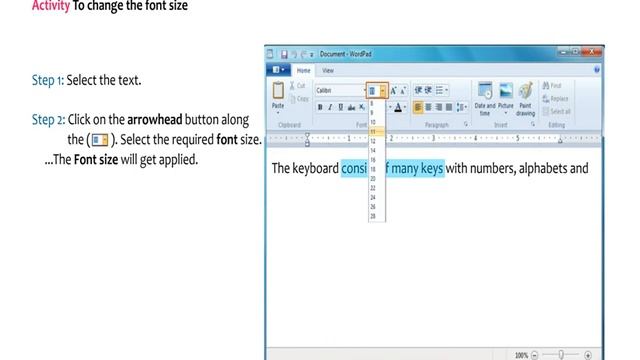Screen dimensions: 640x360
Task: Toggle Strikethrough formatting
Action: (351, 107)
